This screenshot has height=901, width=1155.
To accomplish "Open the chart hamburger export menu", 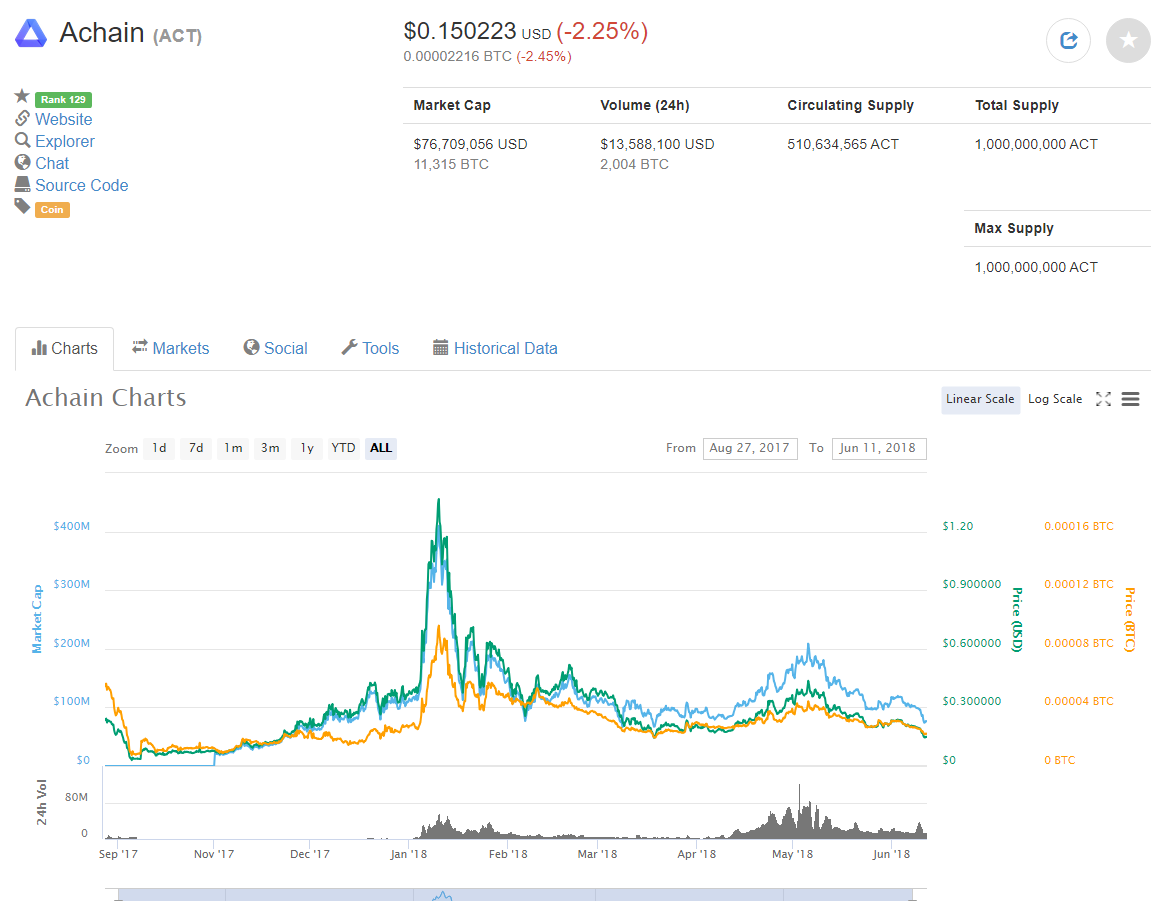I will (1131, 399).
